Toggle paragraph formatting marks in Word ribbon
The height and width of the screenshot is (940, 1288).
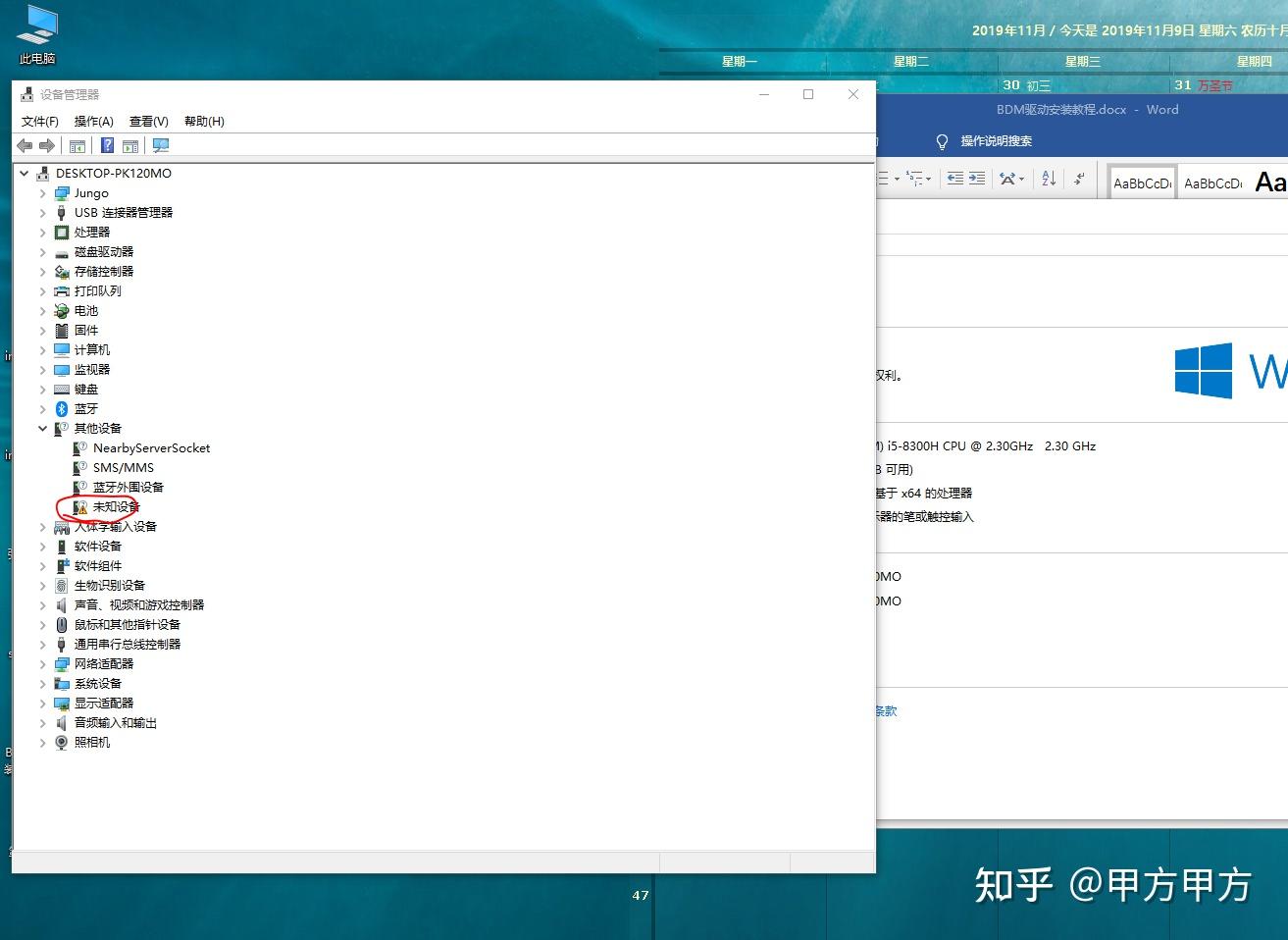1077,179
